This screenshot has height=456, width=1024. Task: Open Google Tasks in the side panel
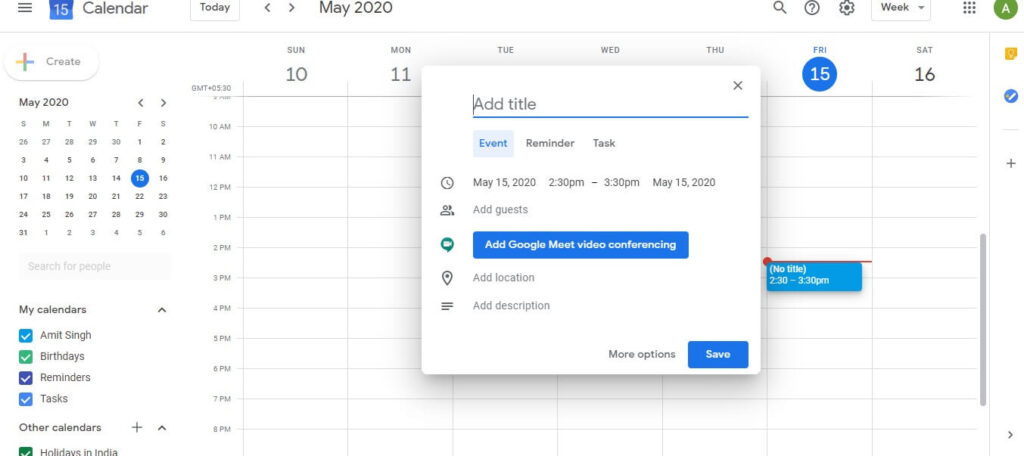pos(1010,96)
